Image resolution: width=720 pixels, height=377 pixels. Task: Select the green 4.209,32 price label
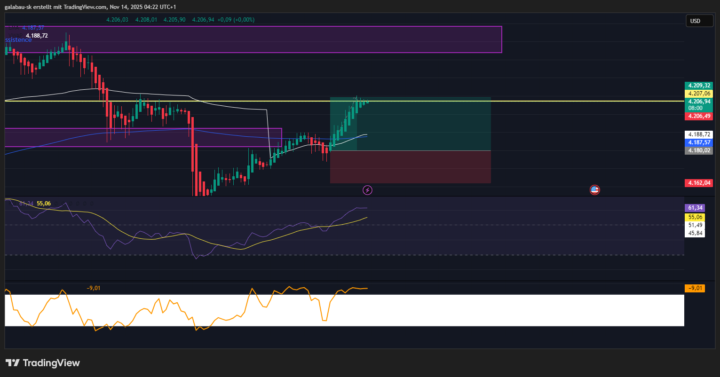[x=699, y=85]
